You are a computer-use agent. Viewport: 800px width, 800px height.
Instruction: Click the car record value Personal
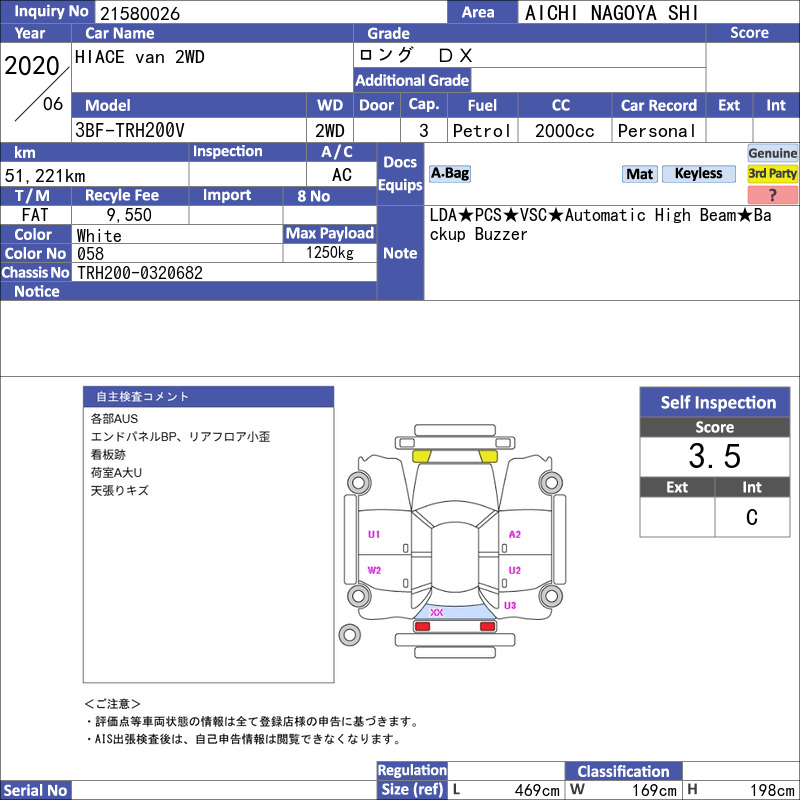tap(657, 131)
